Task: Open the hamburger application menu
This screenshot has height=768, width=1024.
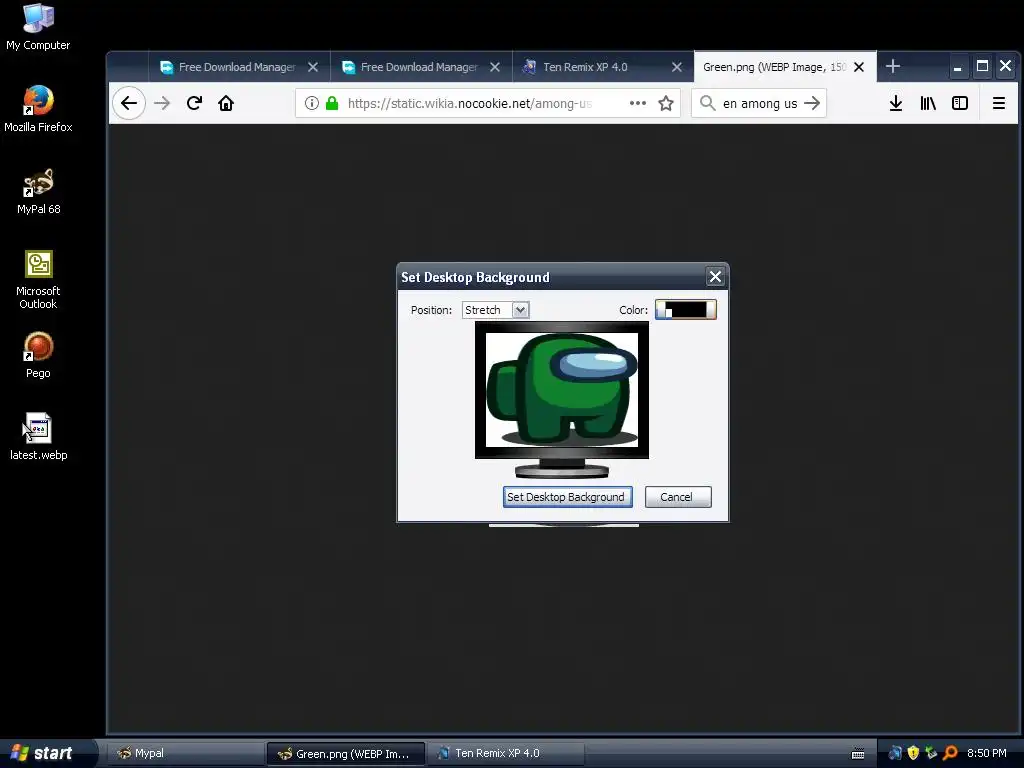Action: point(999,103)
